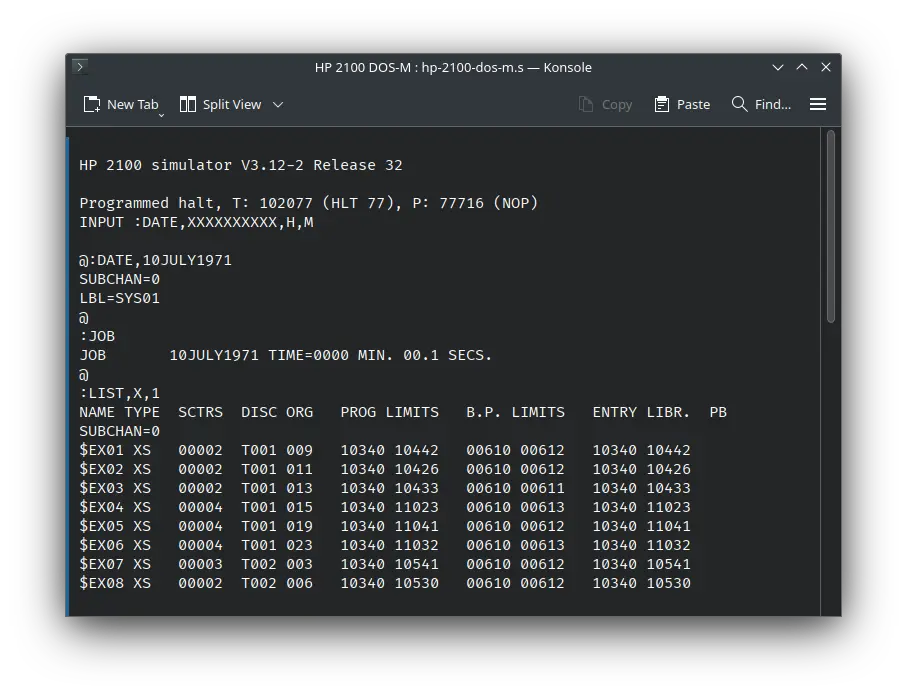Image resolution: width=908 pixels, height=695 pixels.
Task: Select the hp-2100-dos-m.s tab title
Action: click(x=453, y=67)
